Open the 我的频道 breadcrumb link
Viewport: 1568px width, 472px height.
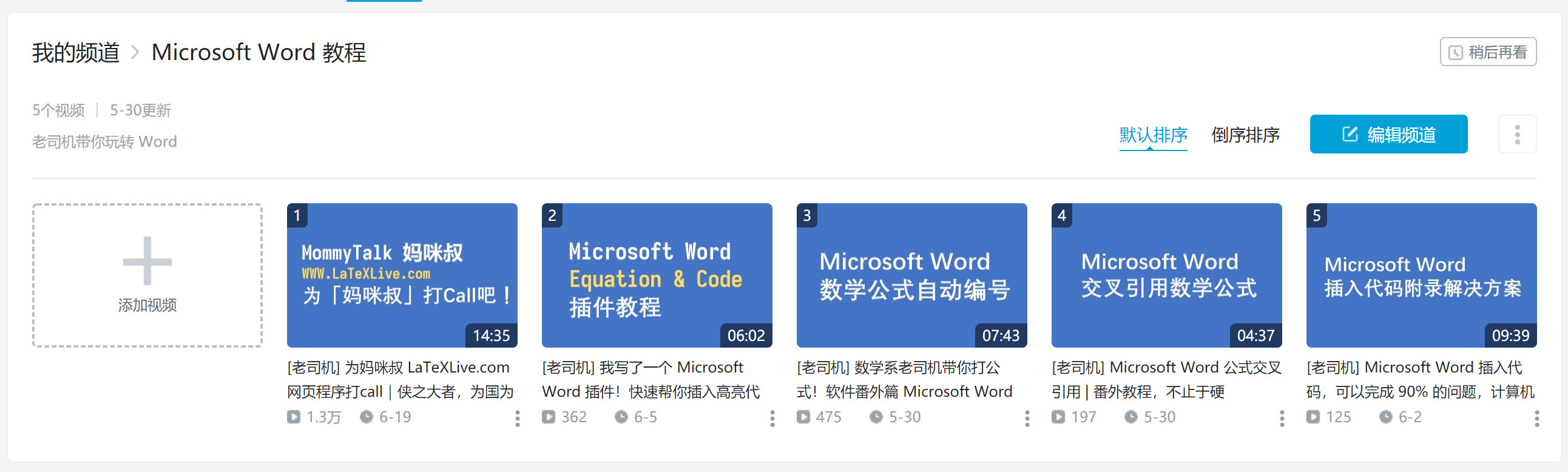[76, 52]
